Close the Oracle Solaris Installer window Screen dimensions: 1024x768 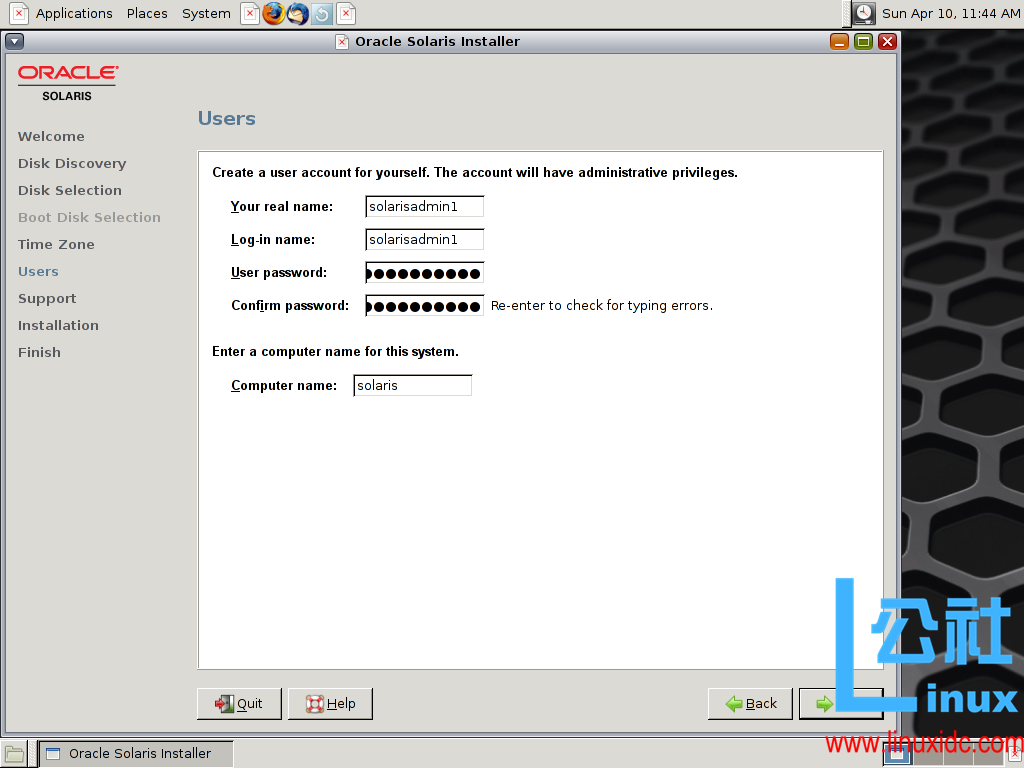click(887, 42)
